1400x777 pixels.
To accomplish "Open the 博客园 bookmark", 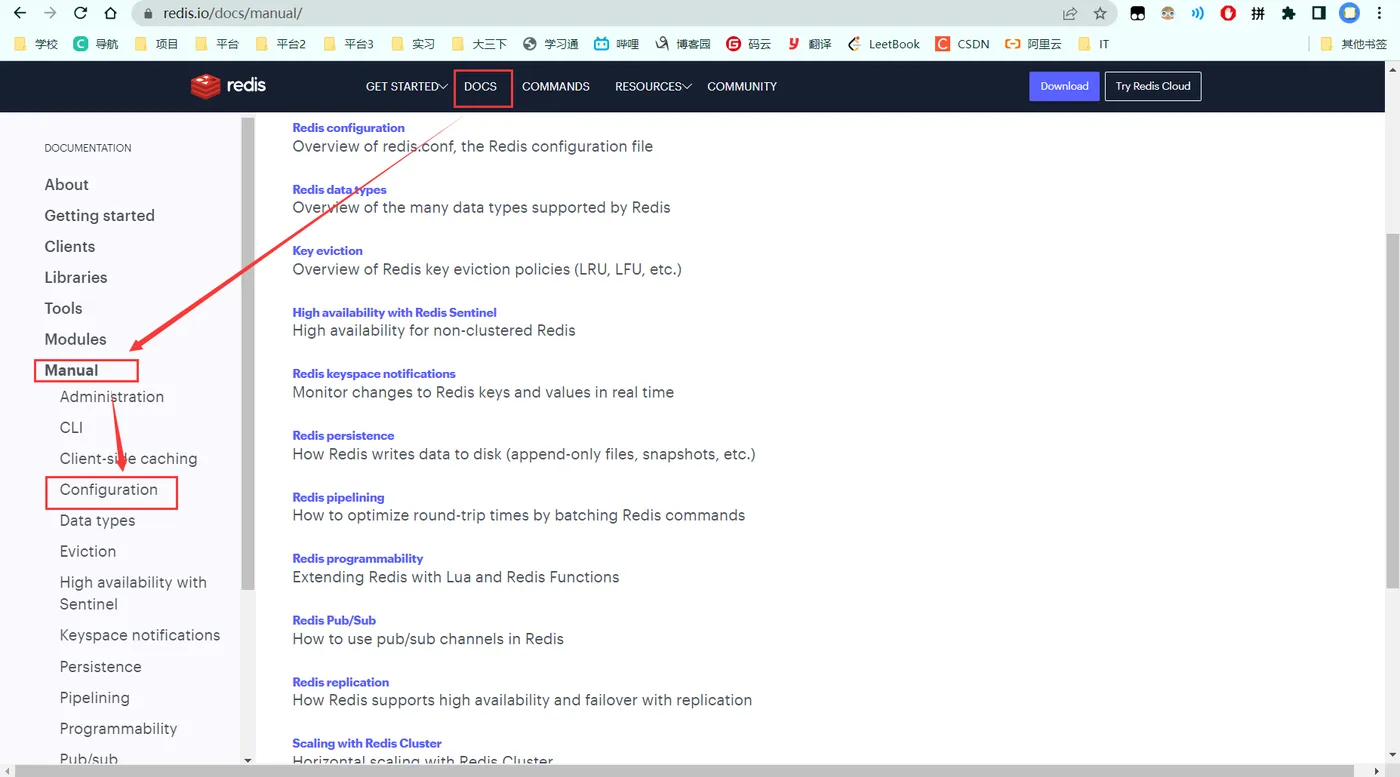I will point(682,44).
